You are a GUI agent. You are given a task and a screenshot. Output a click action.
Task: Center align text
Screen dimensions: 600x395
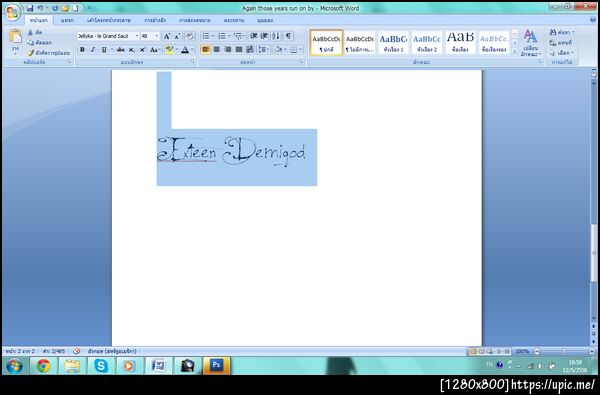coord(217,50)
